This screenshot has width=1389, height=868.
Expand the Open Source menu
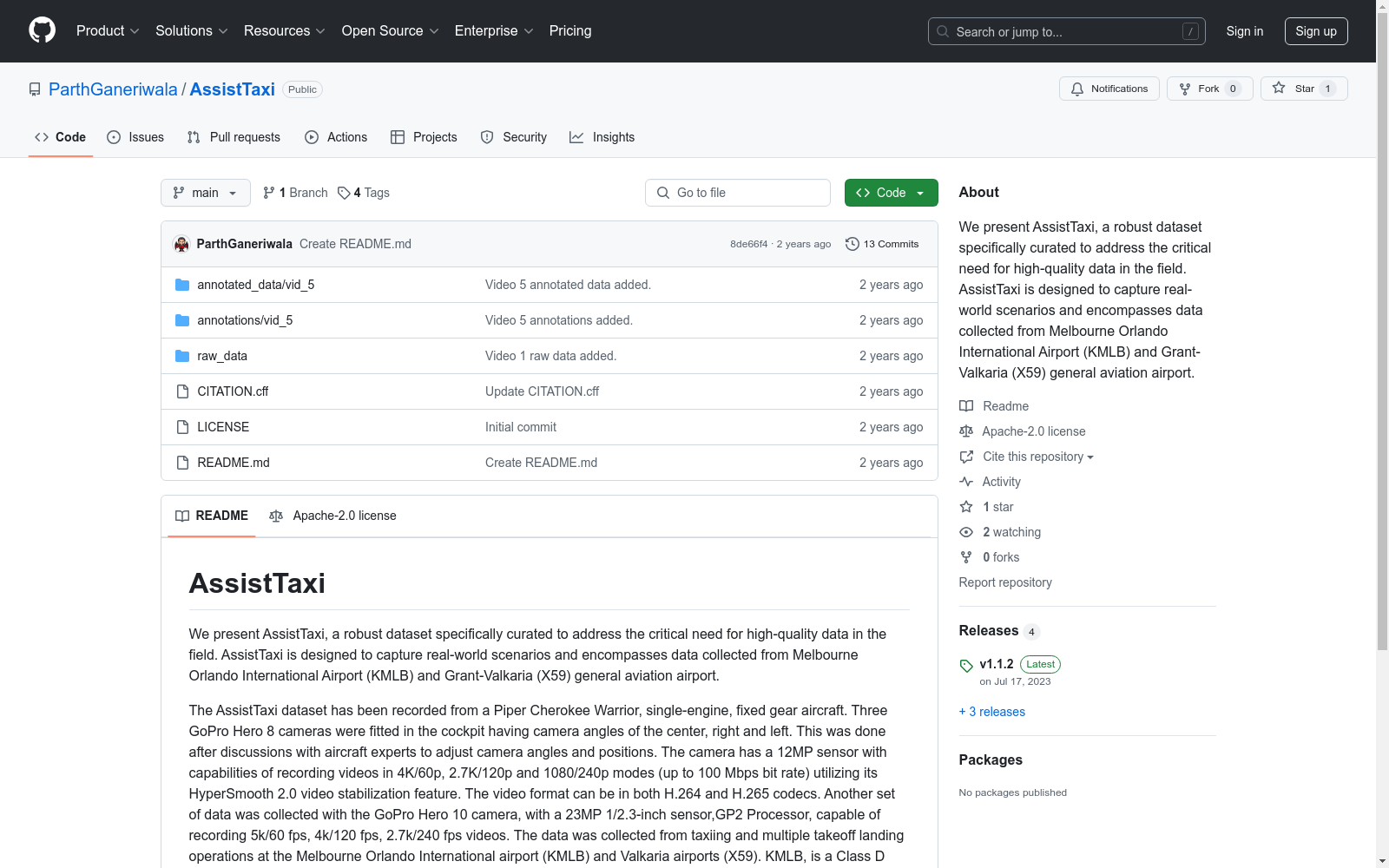pos(390,31)
